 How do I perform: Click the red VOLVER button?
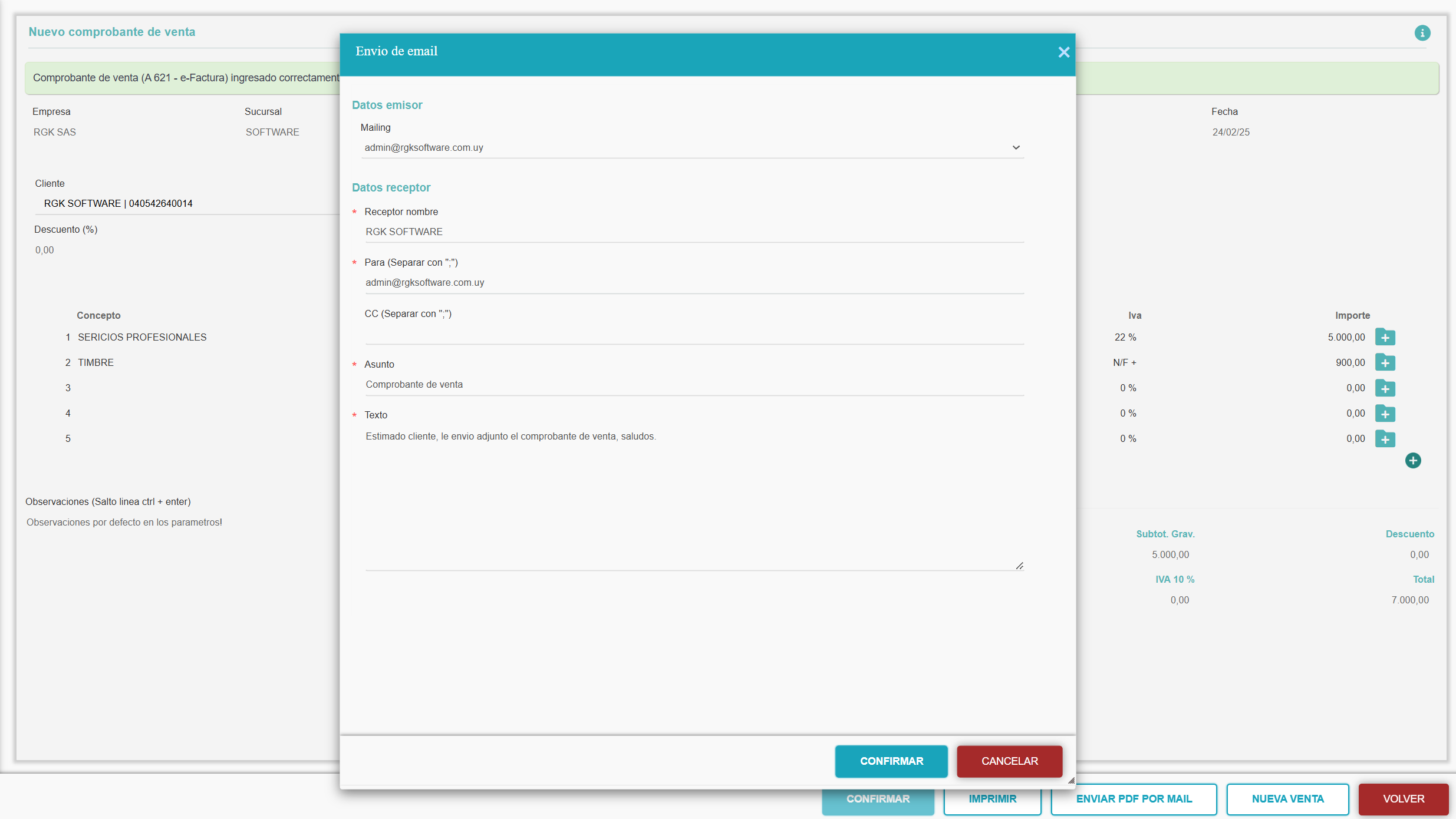click(x=1403, y=799)
